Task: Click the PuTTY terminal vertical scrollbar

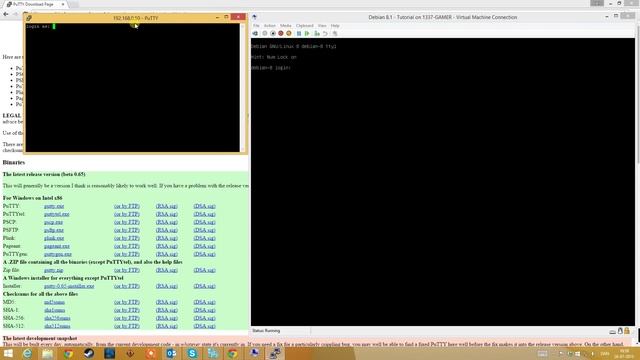Action: pyautogui.click(x=242, y=87)
